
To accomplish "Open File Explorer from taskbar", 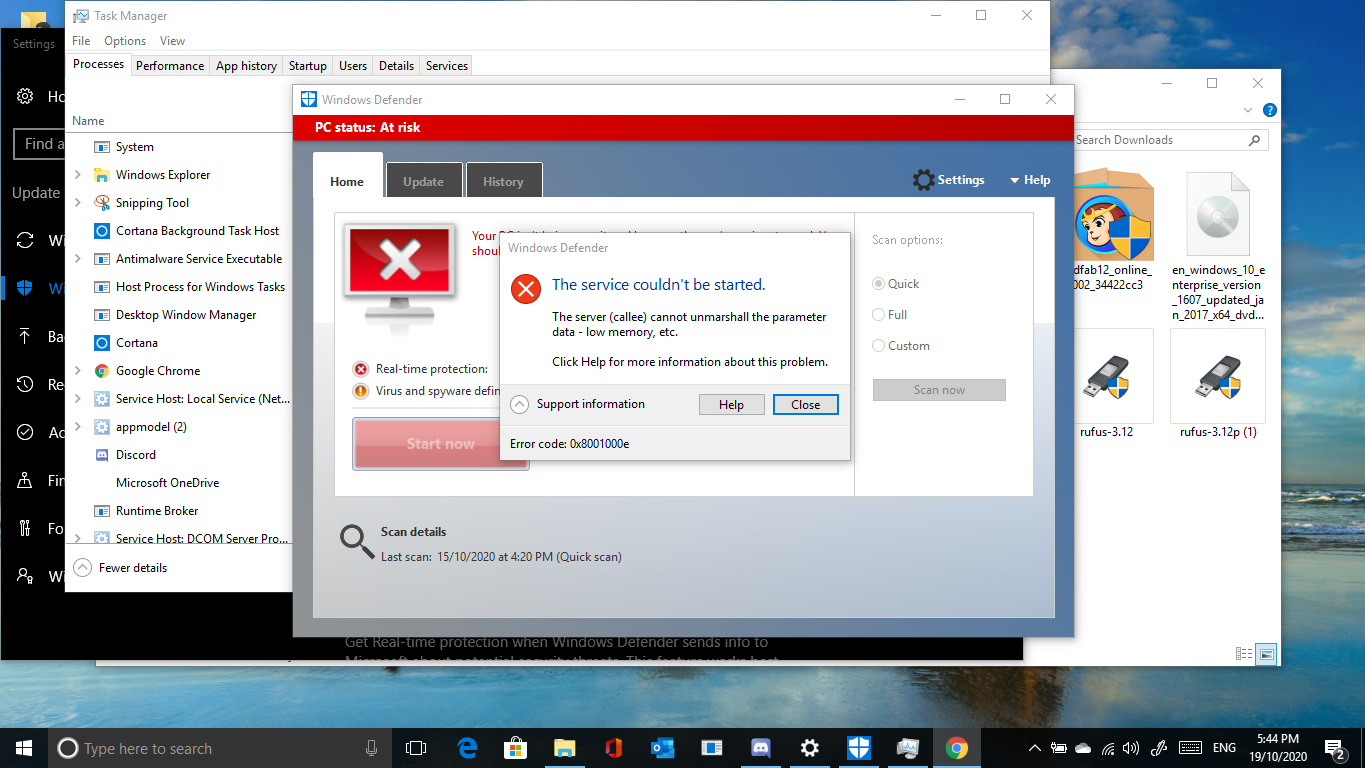I will pyautogui.click(x=565, y=748).
